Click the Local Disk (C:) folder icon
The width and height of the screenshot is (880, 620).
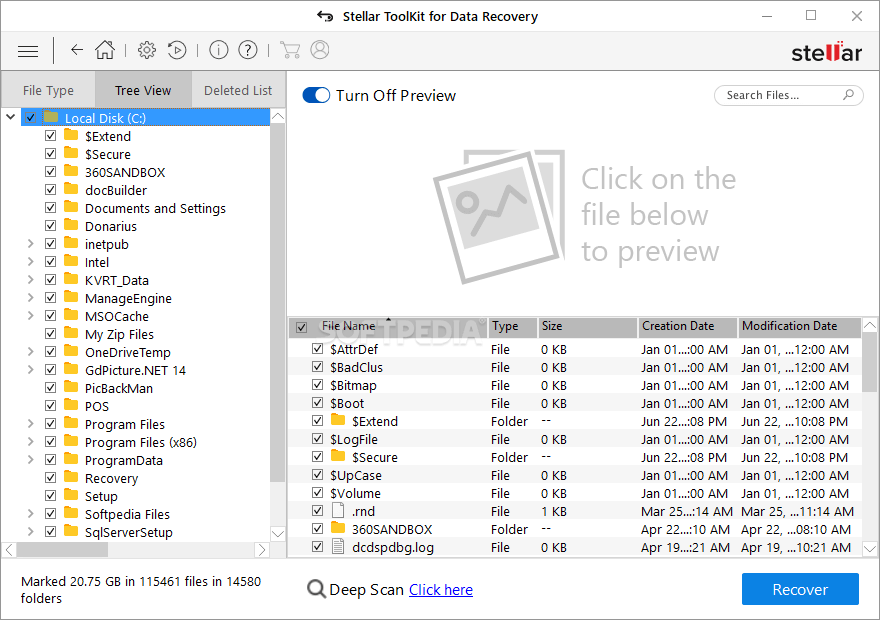click(x=51, y=117)
